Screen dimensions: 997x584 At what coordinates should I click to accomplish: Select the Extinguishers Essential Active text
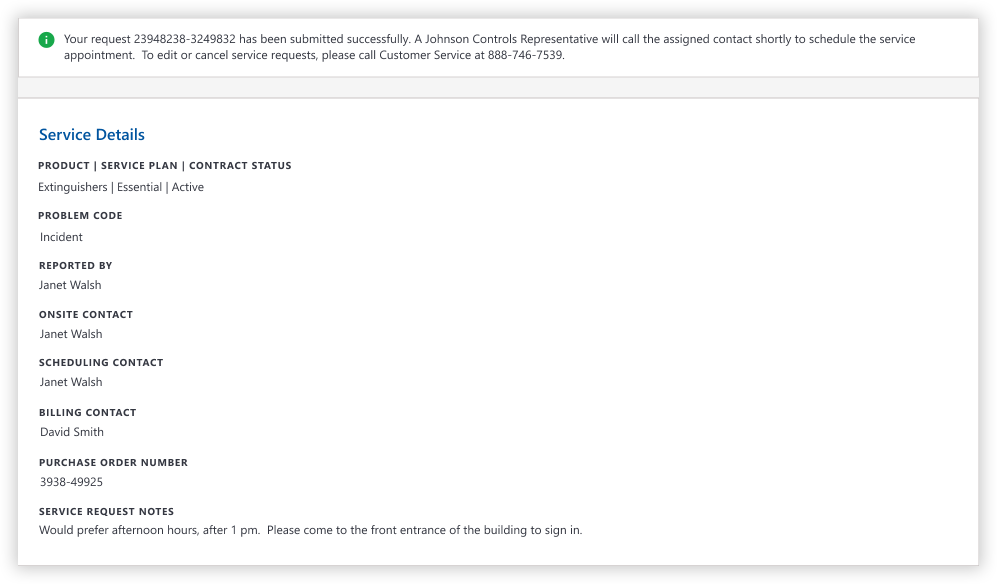121,187
